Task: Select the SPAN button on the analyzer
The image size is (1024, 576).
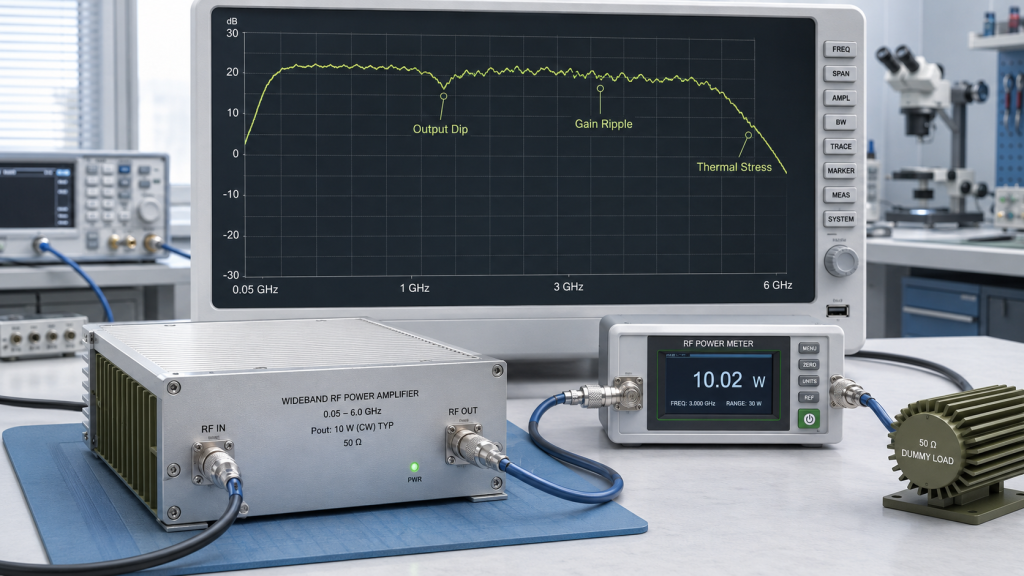Action: coord(840,74)
